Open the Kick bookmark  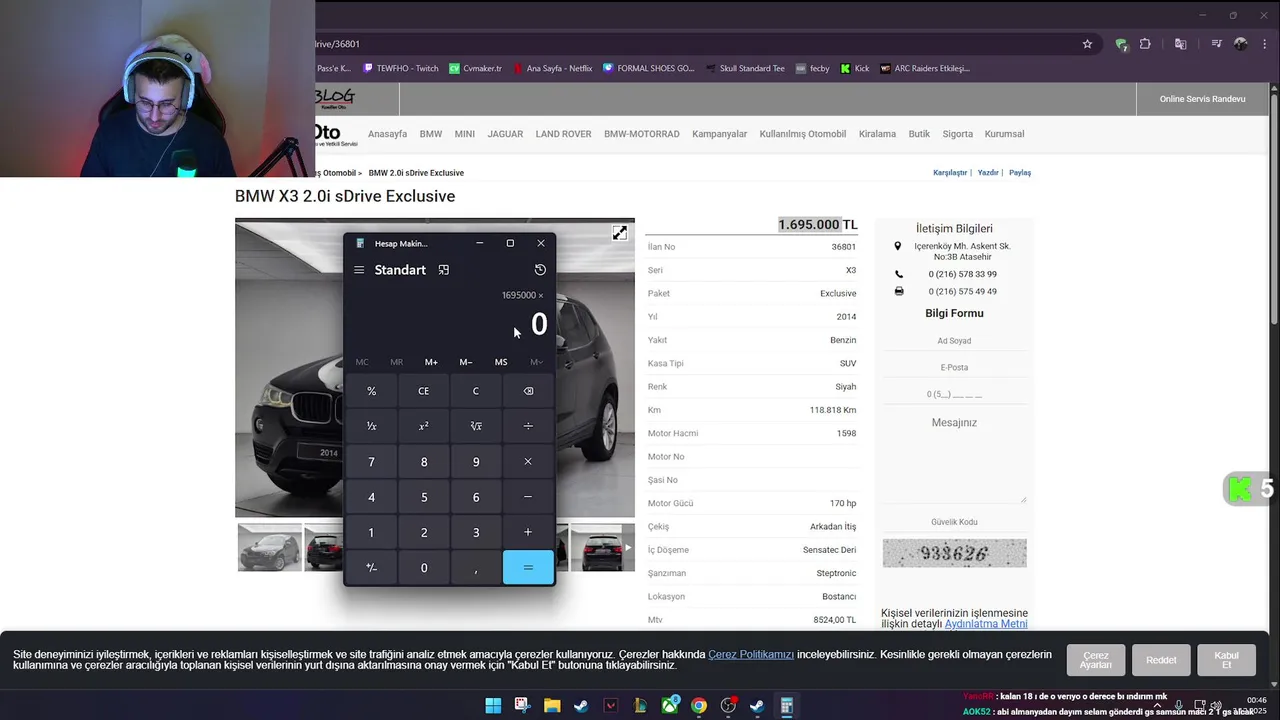855,68
